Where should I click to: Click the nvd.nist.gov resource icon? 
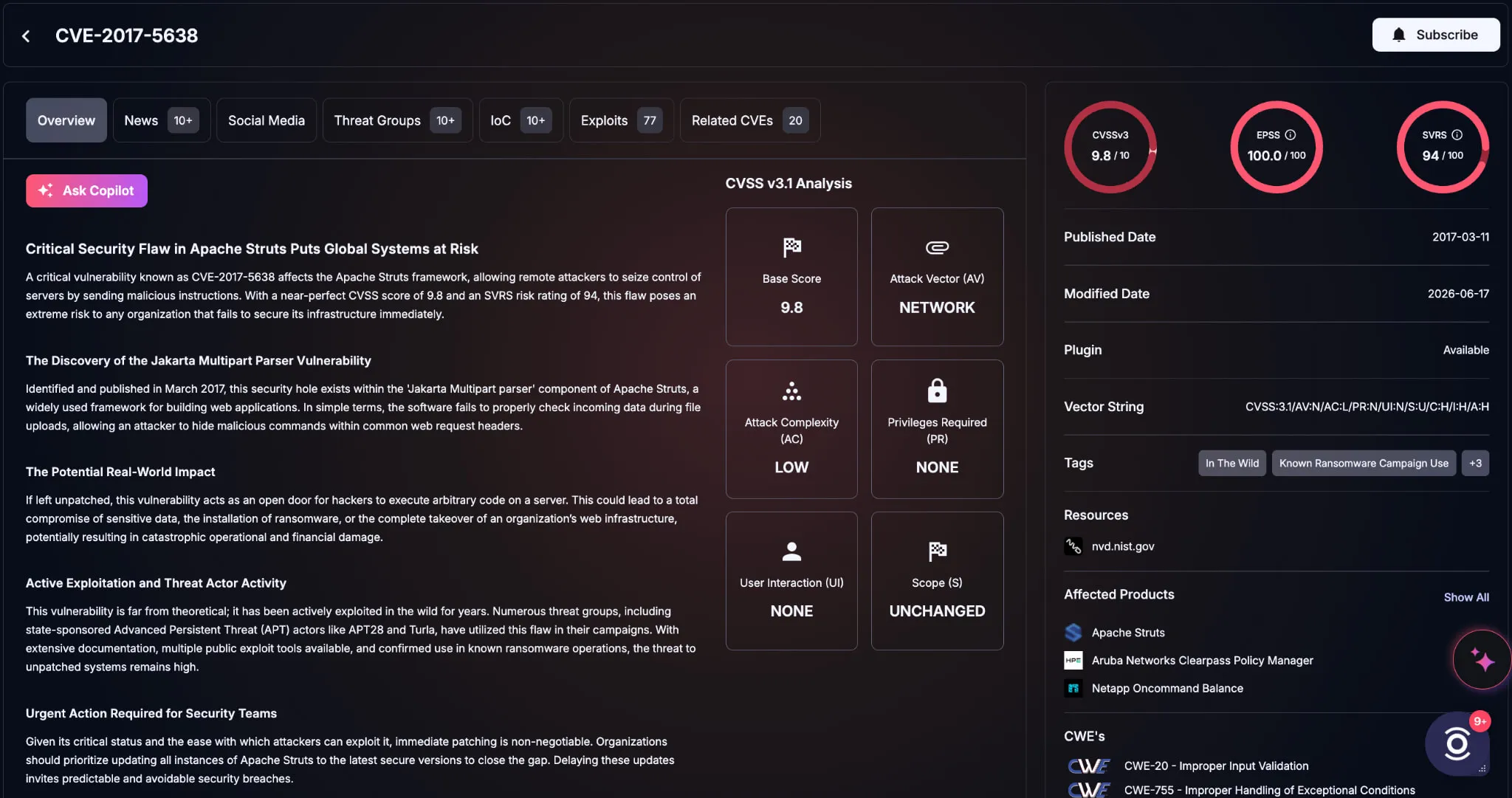tap(1073, 546)
